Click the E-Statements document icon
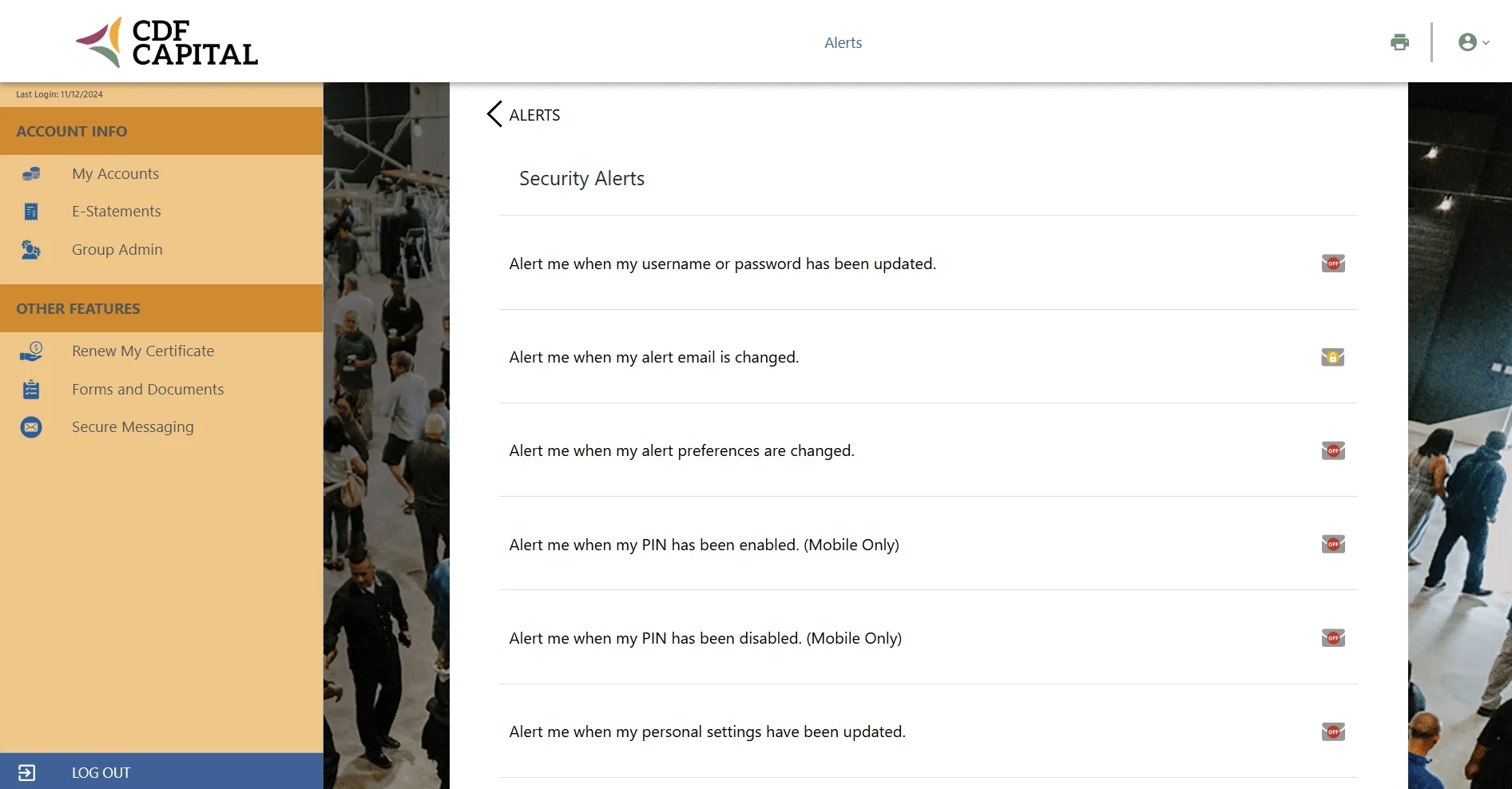This screenshot has height=789, width=1512. pos(31,212)
